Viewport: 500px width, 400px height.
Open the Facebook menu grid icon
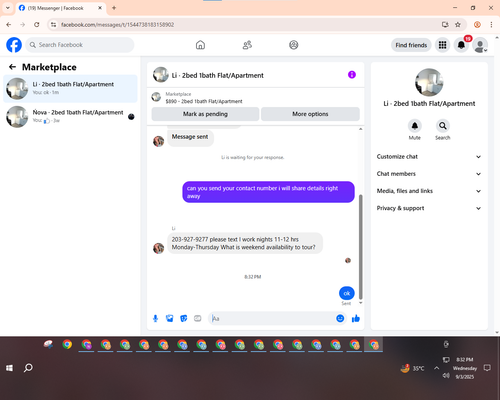pos(442,45)
